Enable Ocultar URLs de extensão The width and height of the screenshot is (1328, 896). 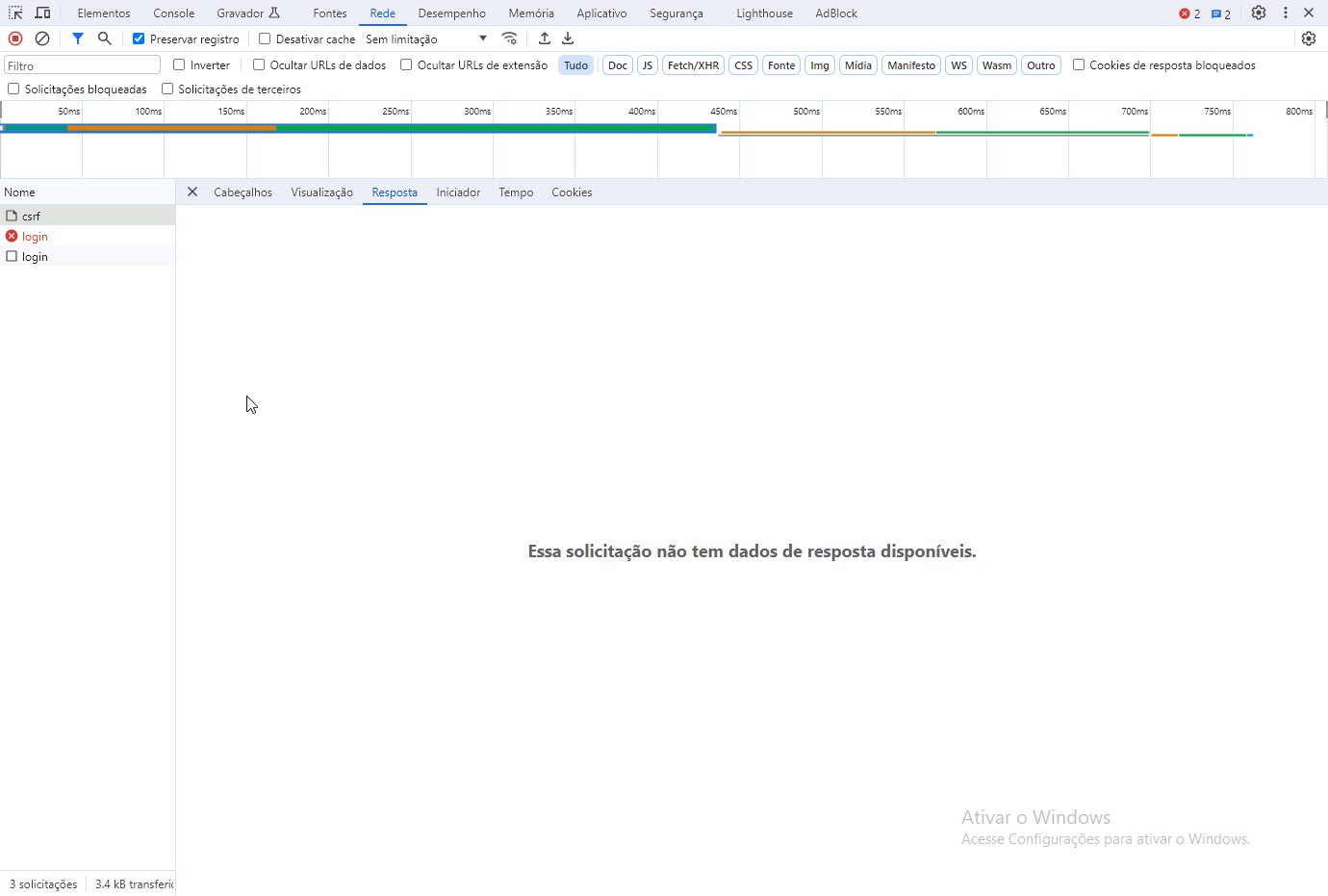(406, 64)
